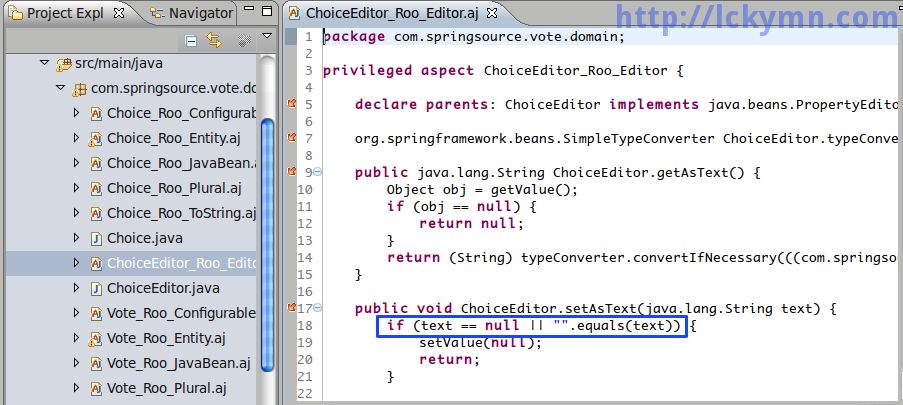Click the package declaration on line 1
Viewport: 903px width, 405px height.
473,37
